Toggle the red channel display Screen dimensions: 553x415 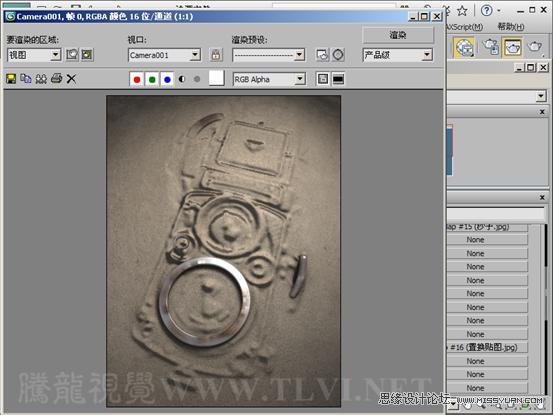(137, 79)
